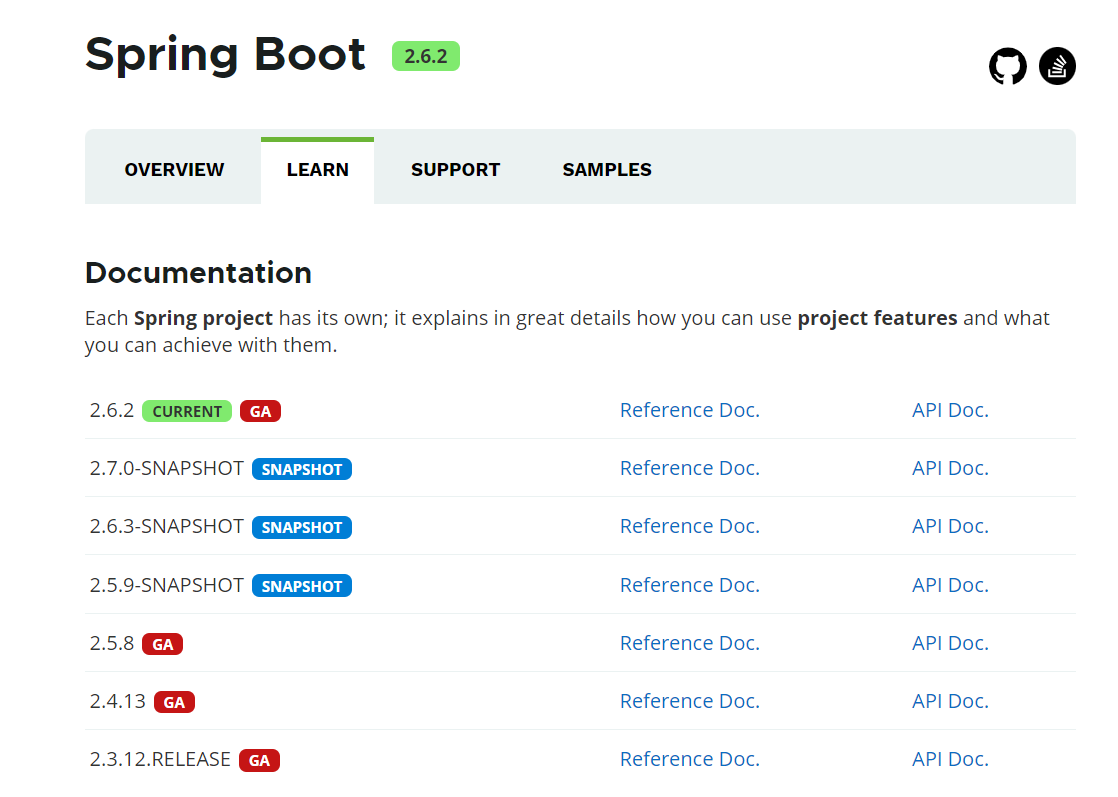The width and height of the screenshot is (1118, 797).
Task: Click the Stack Overflow icon
Action: pyautogui.click(x=1057, y=67)
